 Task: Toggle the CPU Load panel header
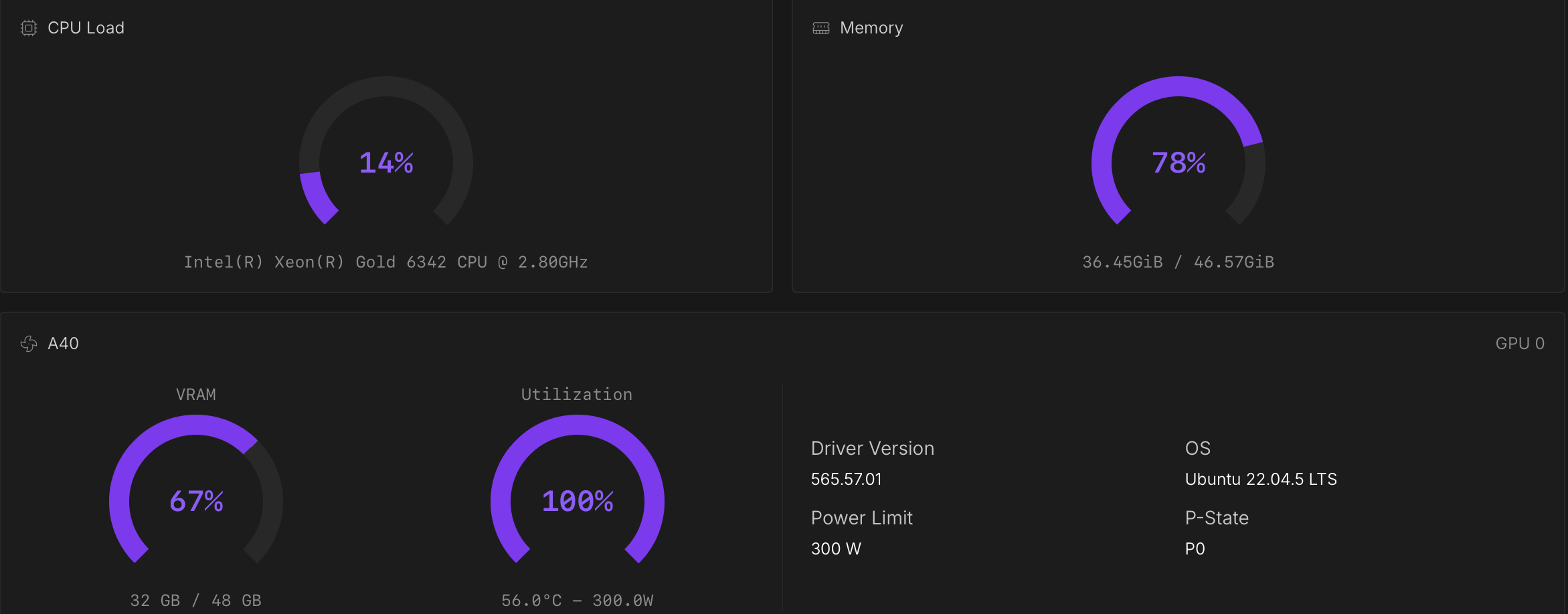point(86,28)
